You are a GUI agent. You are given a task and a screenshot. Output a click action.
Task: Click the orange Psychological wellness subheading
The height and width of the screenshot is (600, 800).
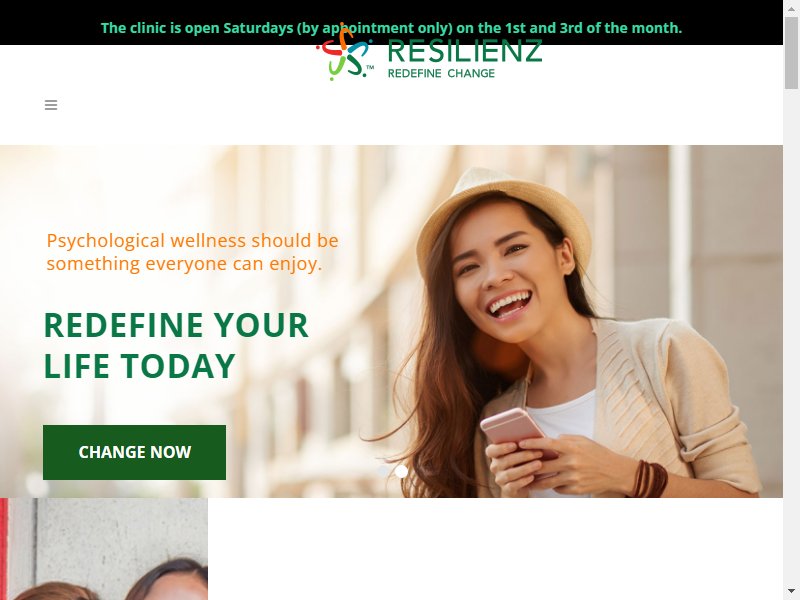pyautogui.click(x=192, y=252)
